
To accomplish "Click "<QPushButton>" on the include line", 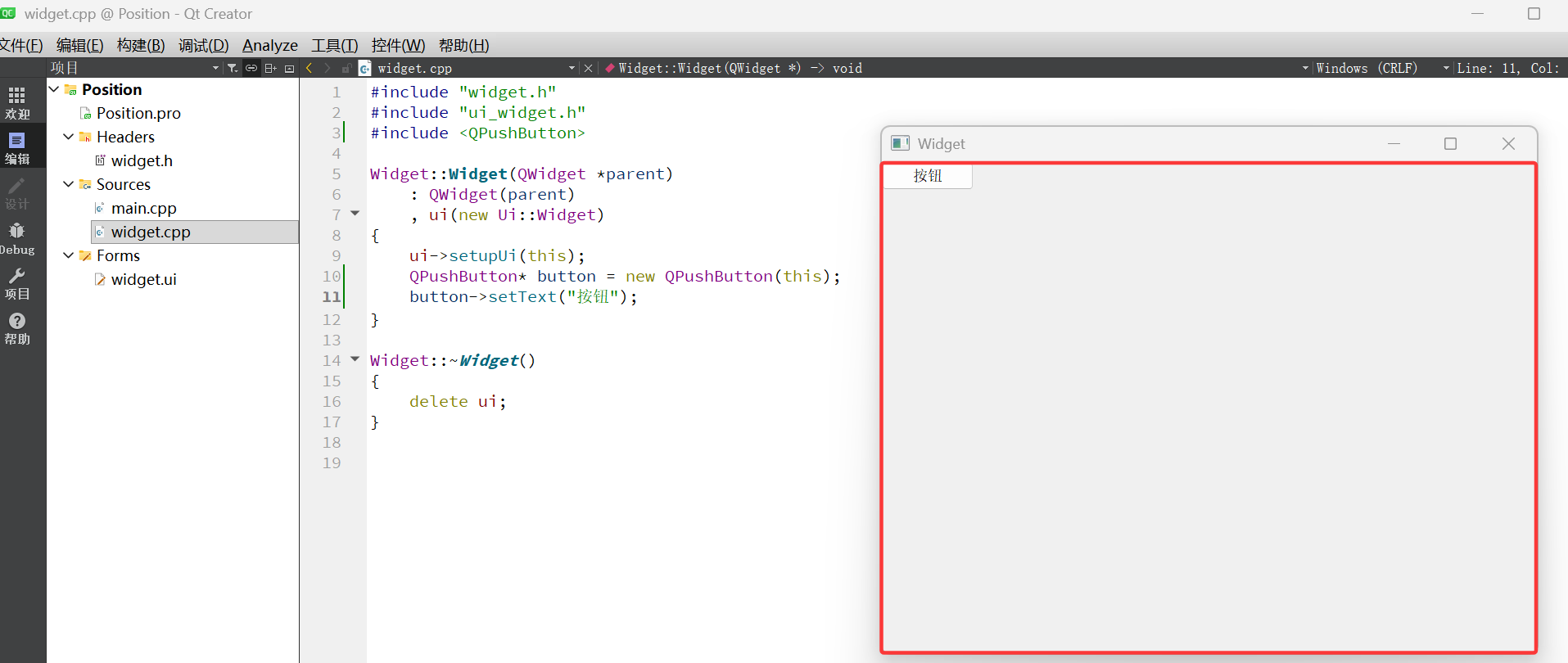I will point(522,133).
